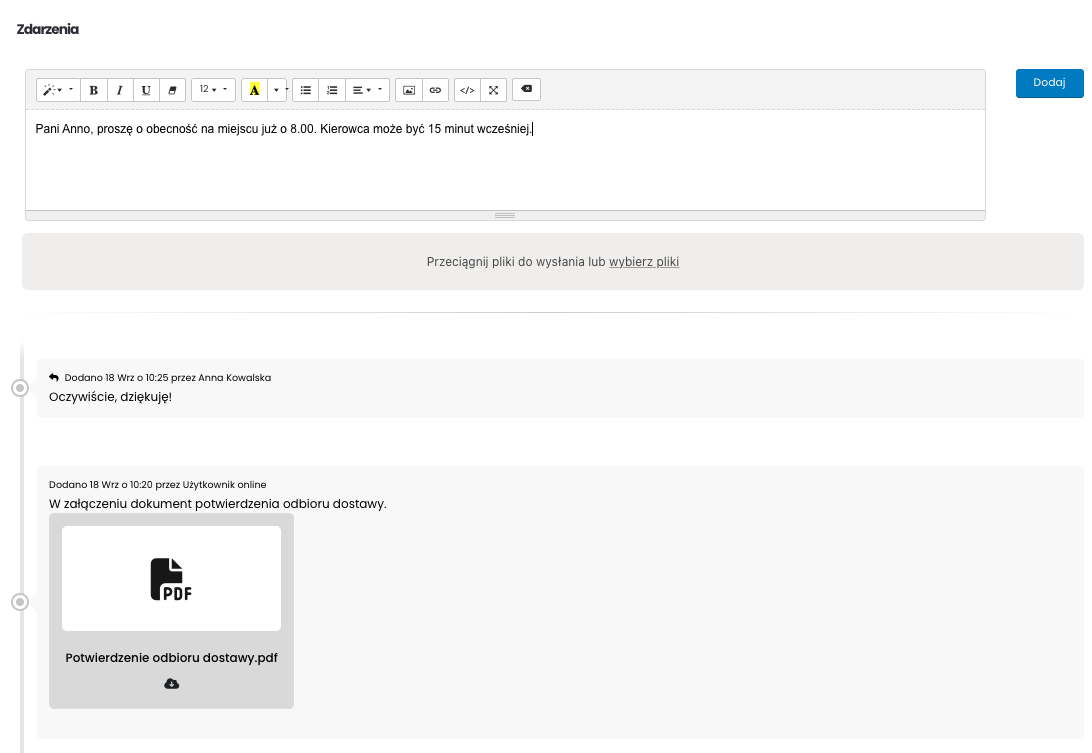Click the insert picture icon
Image resolution: width=1092 pixels, height=753 pixels.
point(409,90)
